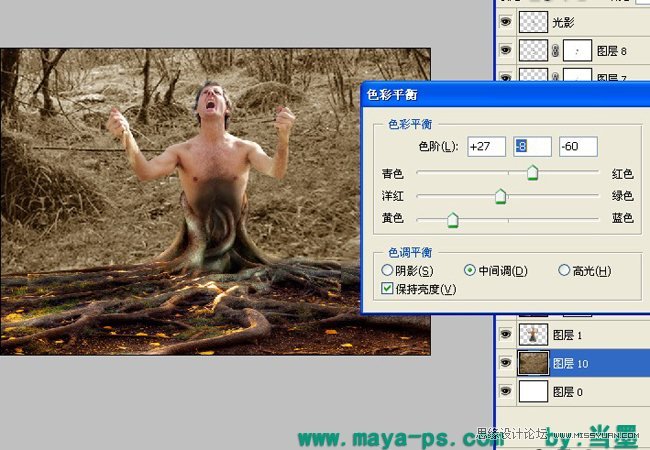The height and width of the screenshot is (450, 650).
Task: Uncheck the 保持亮度(V) checkbox
Action: click(x=387, y=288)
